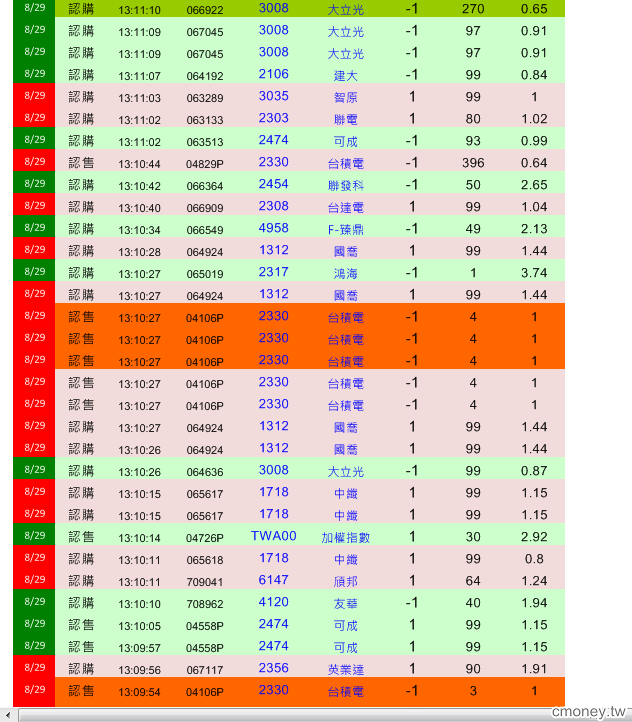Open the 友華 stock name link
Viewport: 632px width, 722px height.
pyautogui.click(x=346, y=604)
